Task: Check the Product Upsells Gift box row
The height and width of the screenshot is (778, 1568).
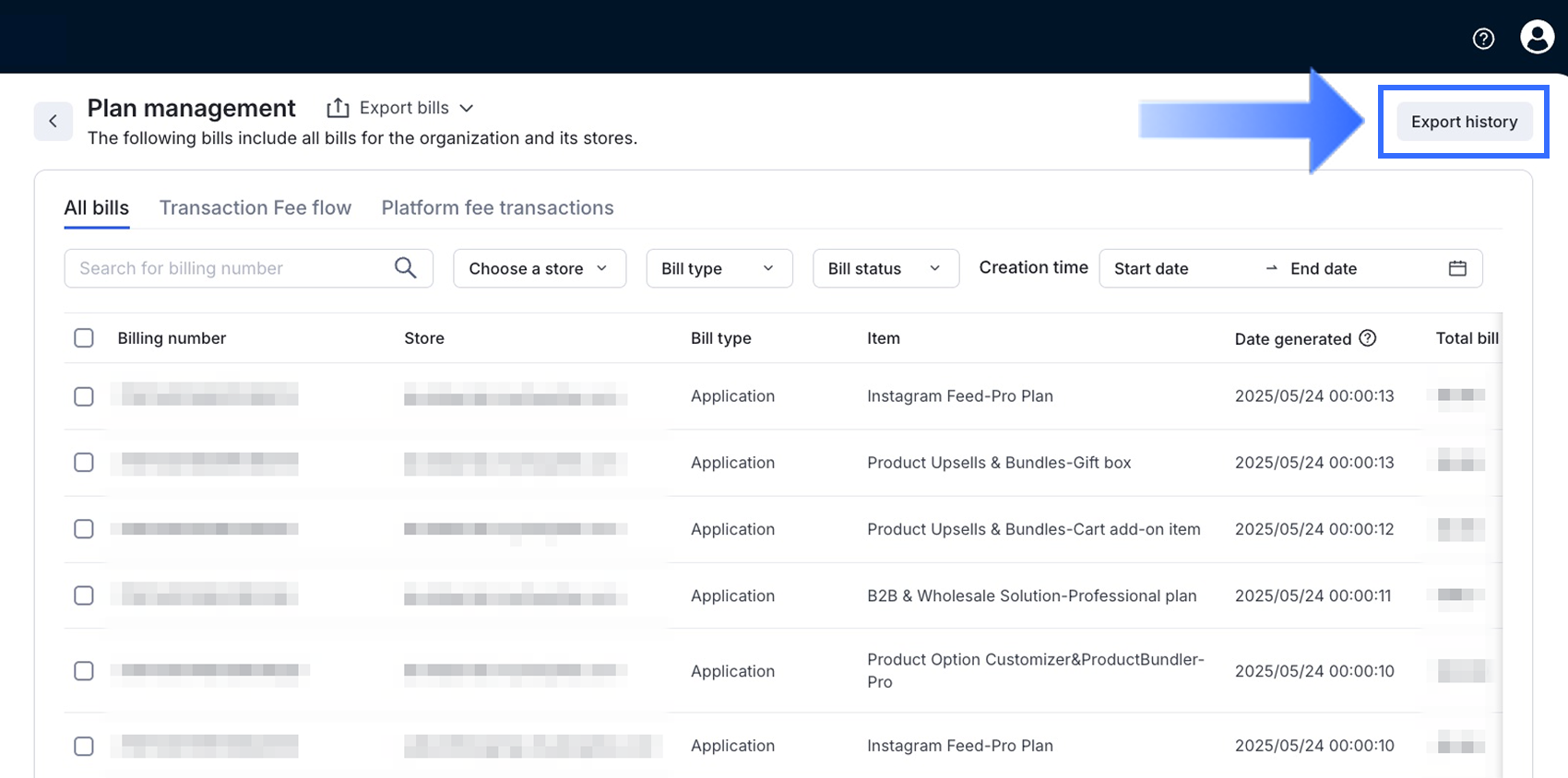Action: pyautogui.click(x=84, y=463)
